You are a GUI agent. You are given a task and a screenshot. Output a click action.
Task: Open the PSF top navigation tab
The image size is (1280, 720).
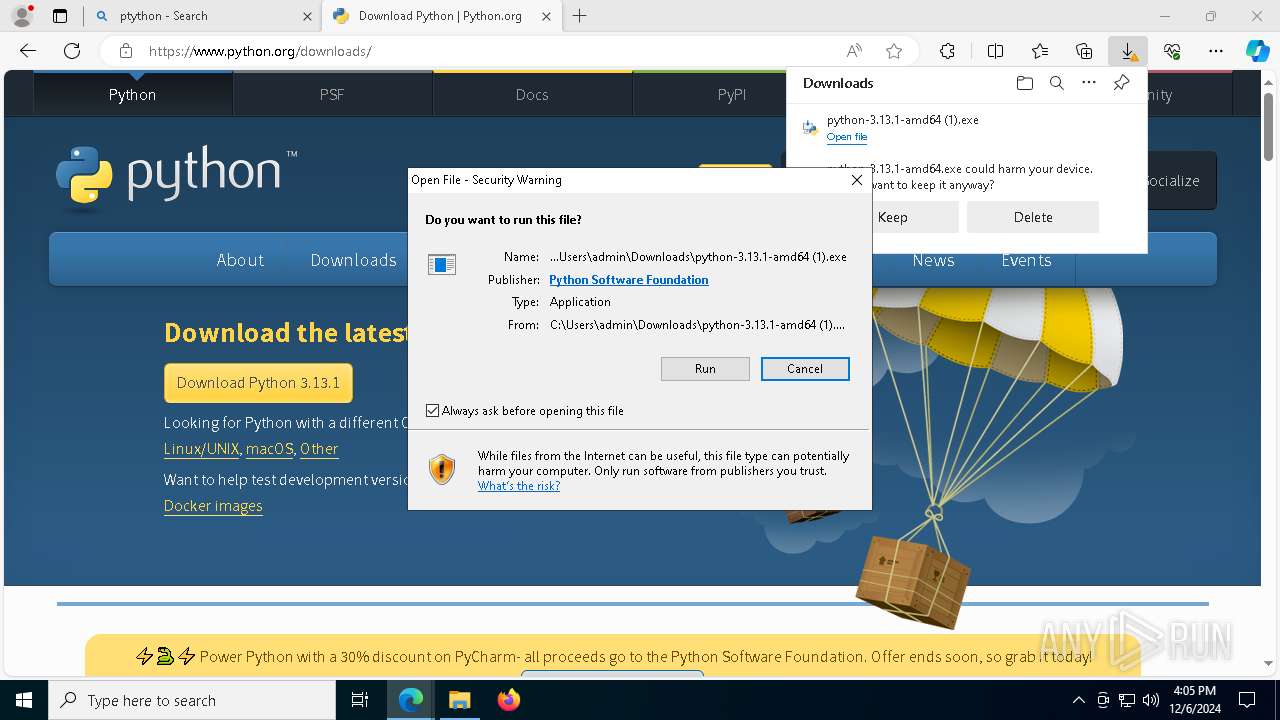(x=332, y=94)
